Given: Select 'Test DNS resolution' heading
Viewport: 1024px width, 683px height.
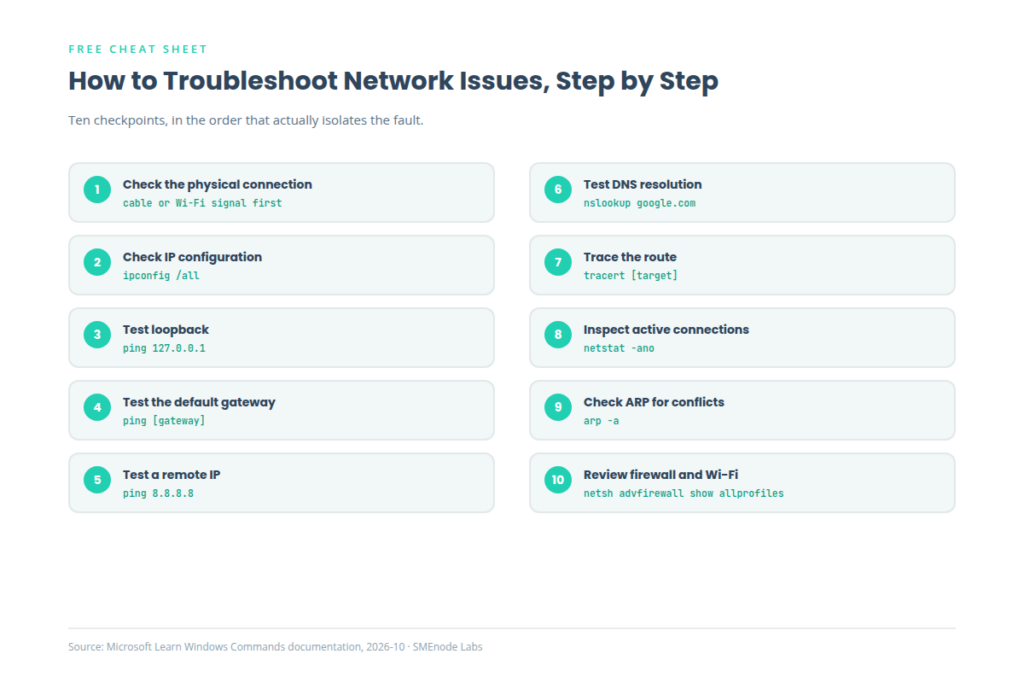Looking at the screenshot, I should click(643, 184).
